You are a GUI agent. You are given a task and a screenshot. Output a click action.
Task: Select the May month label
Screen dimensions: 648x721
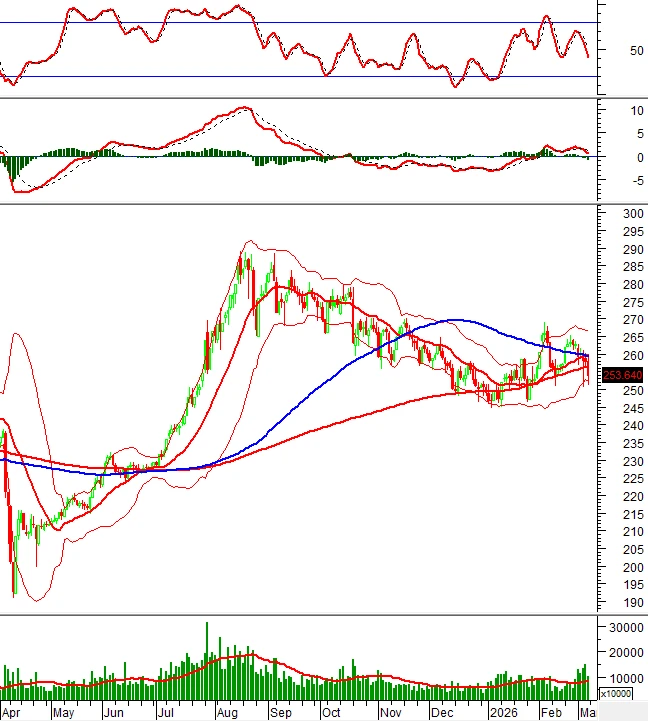(x=63, y=713)
